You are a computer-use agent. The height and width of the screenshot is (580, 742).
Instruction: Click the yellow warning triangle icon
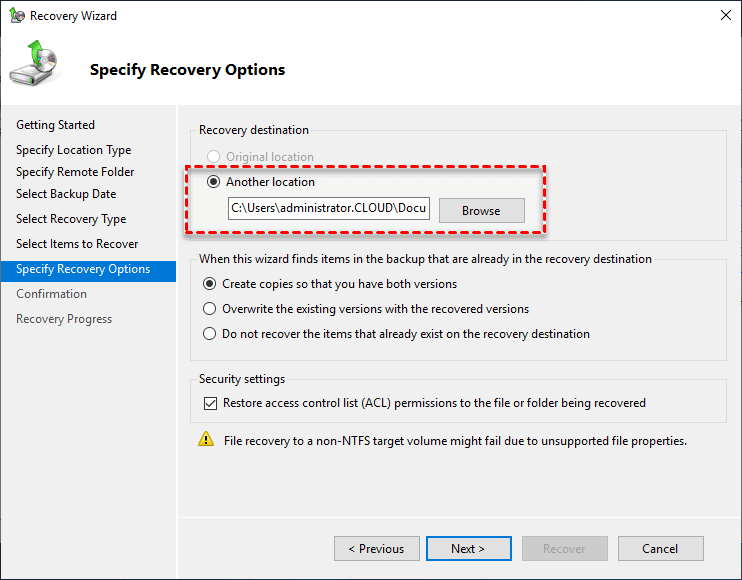click(x=206, y=439)
